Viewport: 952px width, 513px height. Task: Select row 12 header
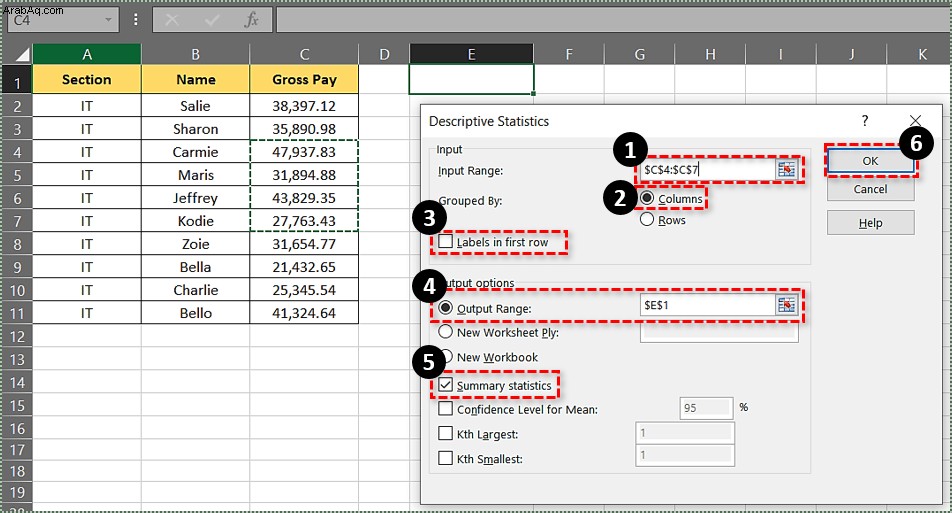(x=17, y=336)
